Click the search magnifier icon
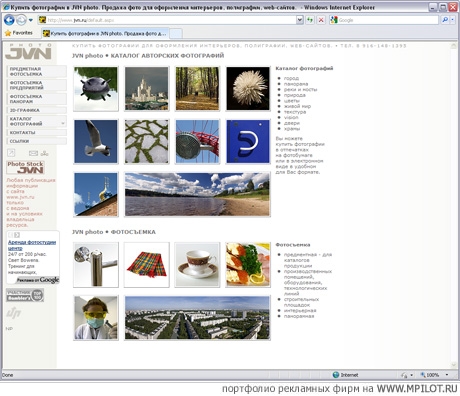460x396 pixels. 445,20
